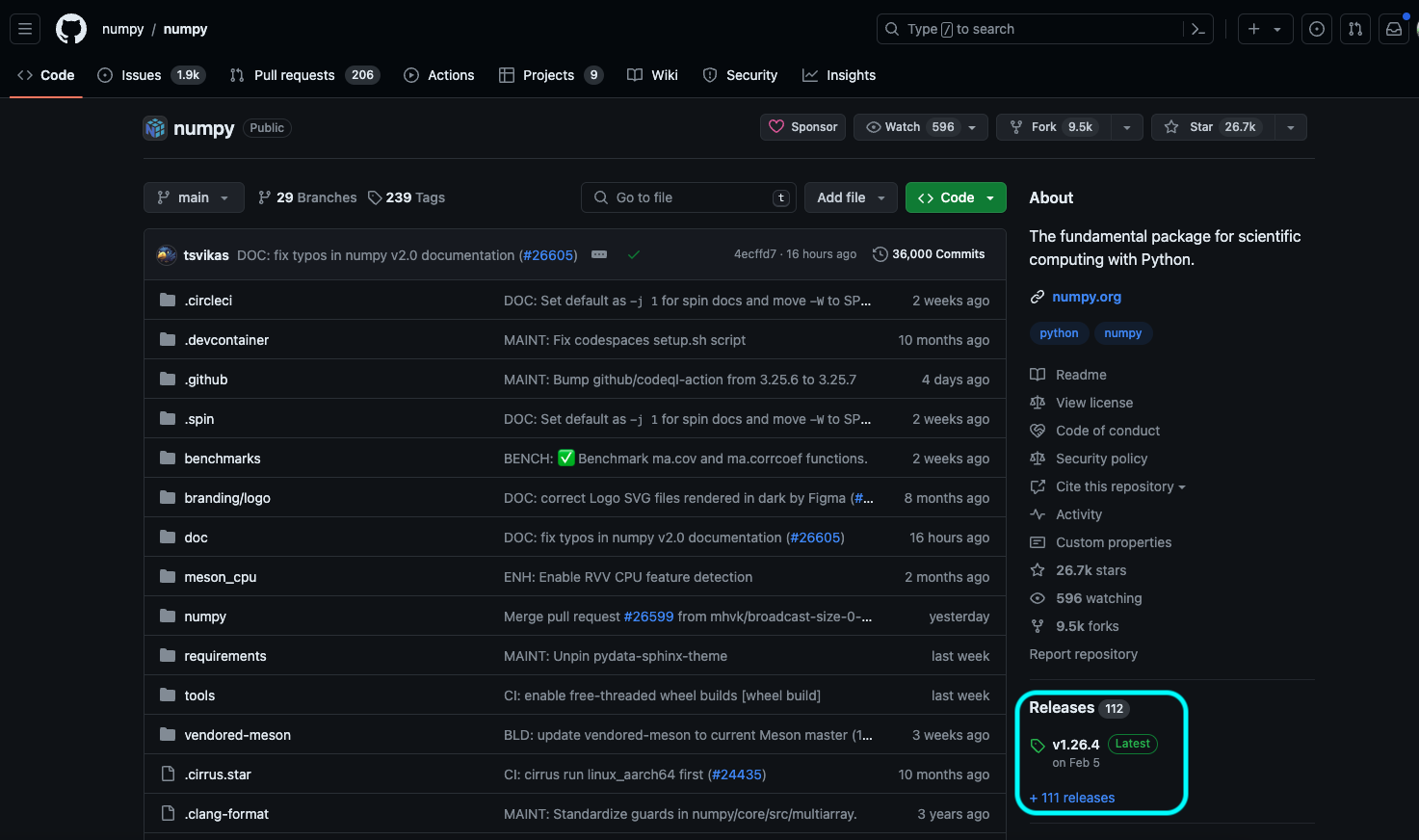Viewport: 1419px width, 840px height.
Task: Open the command palette icon
Action: tap(1198, 29)
